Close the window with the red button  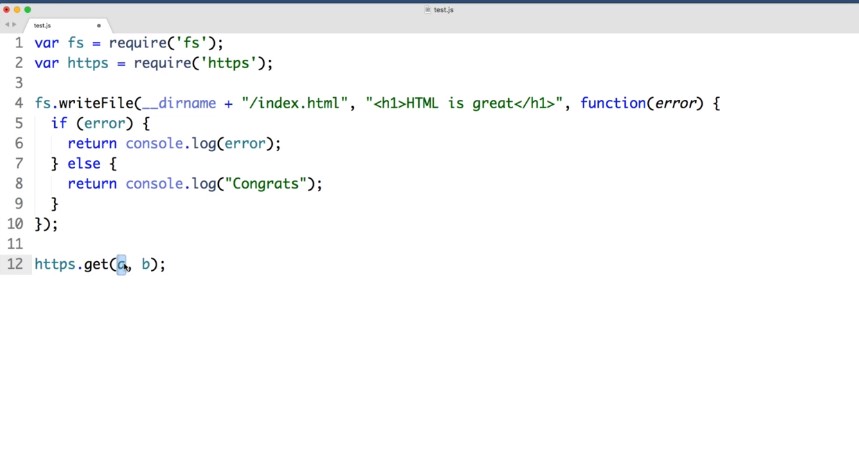click(x=7, y=9)
